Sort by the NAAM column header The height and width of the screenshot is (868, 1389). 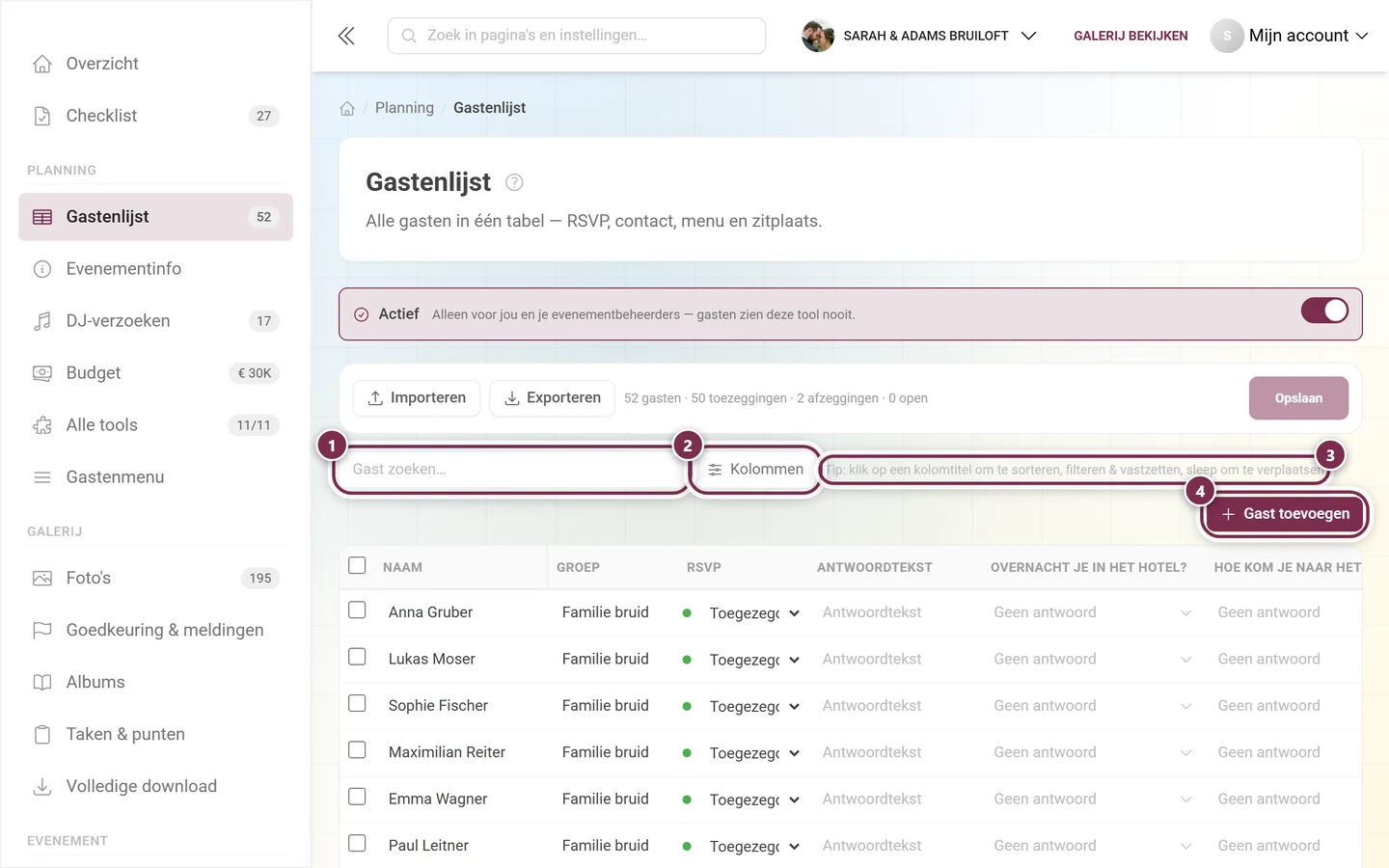click(x=402, y=567)
